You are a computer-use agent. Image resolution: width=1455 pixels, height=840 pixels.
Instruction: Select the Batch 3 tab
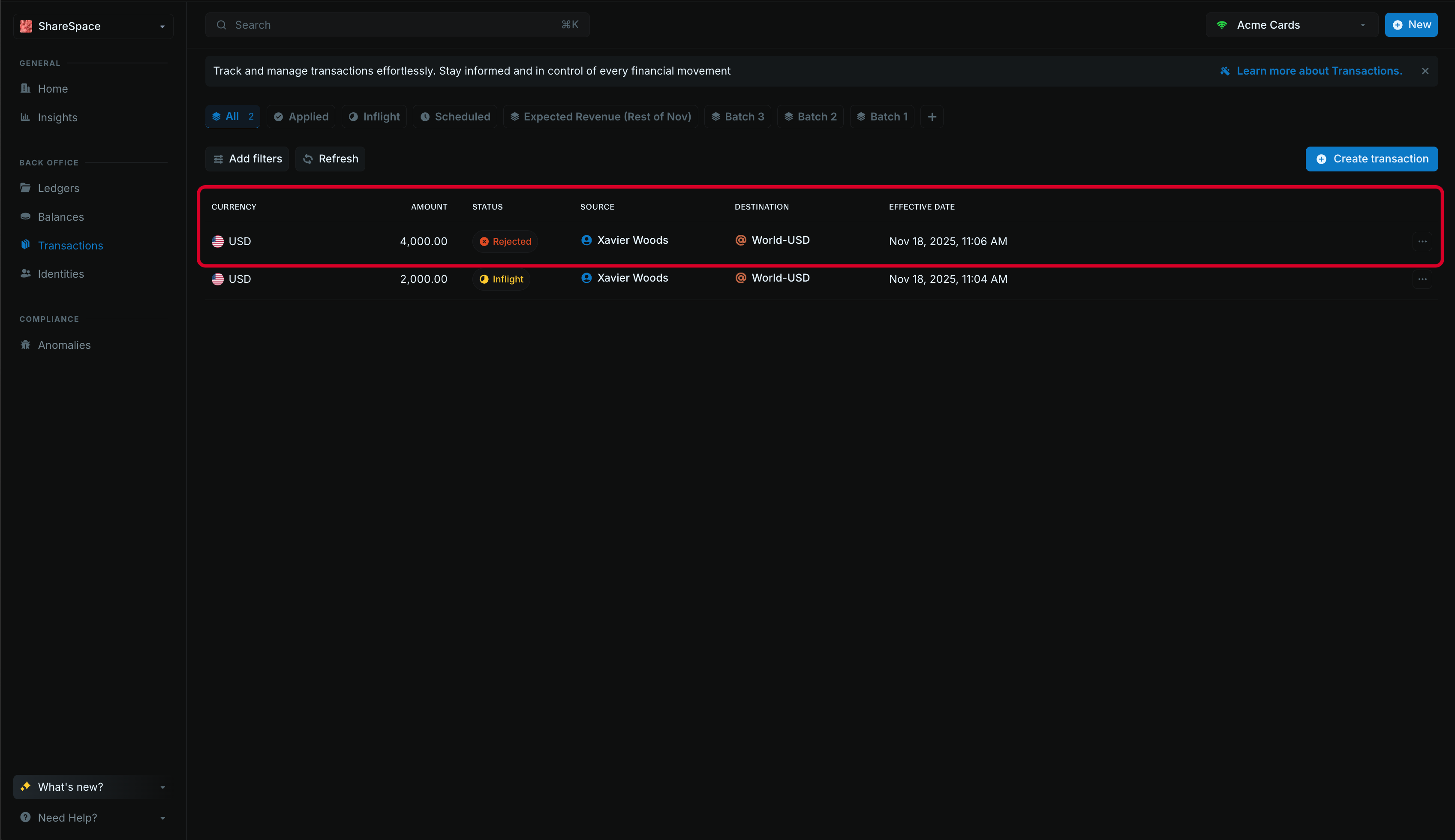tap(737, 117)
